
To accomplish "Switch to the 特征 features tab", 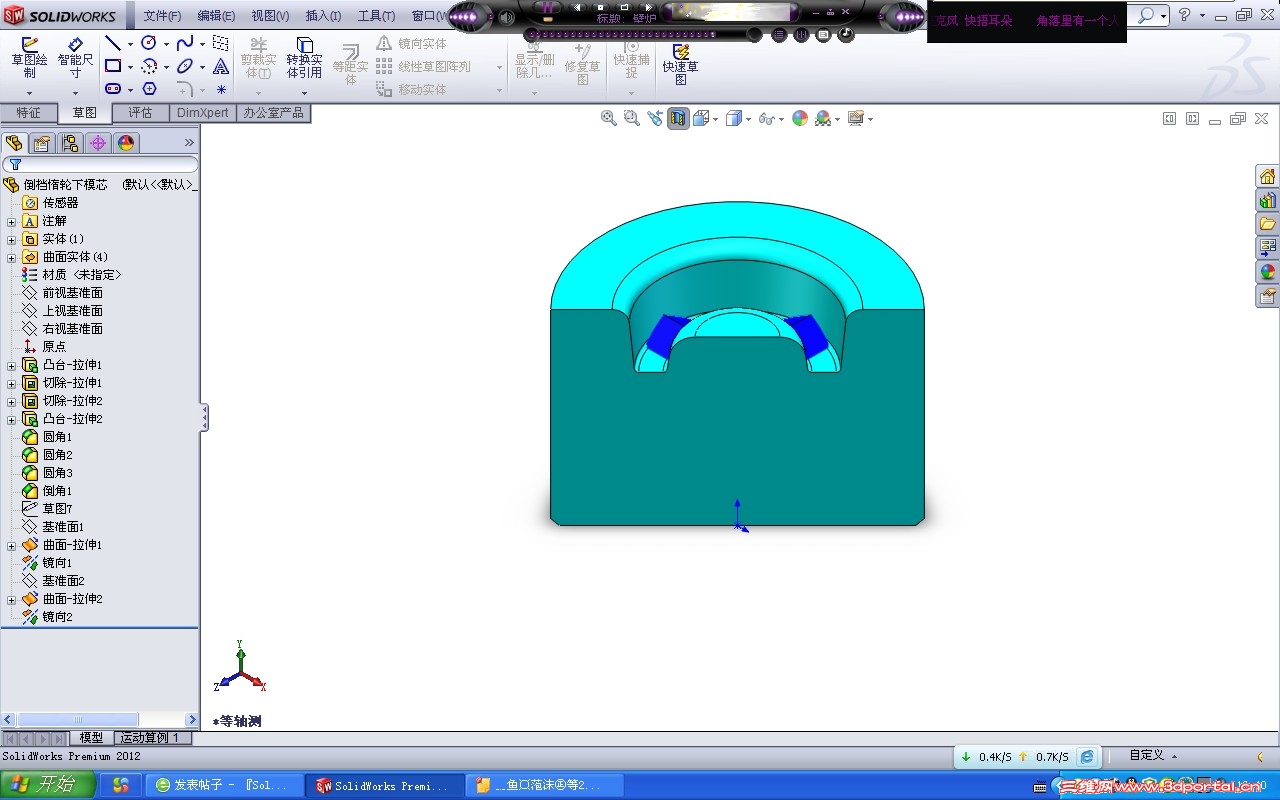I will point(28,113).
